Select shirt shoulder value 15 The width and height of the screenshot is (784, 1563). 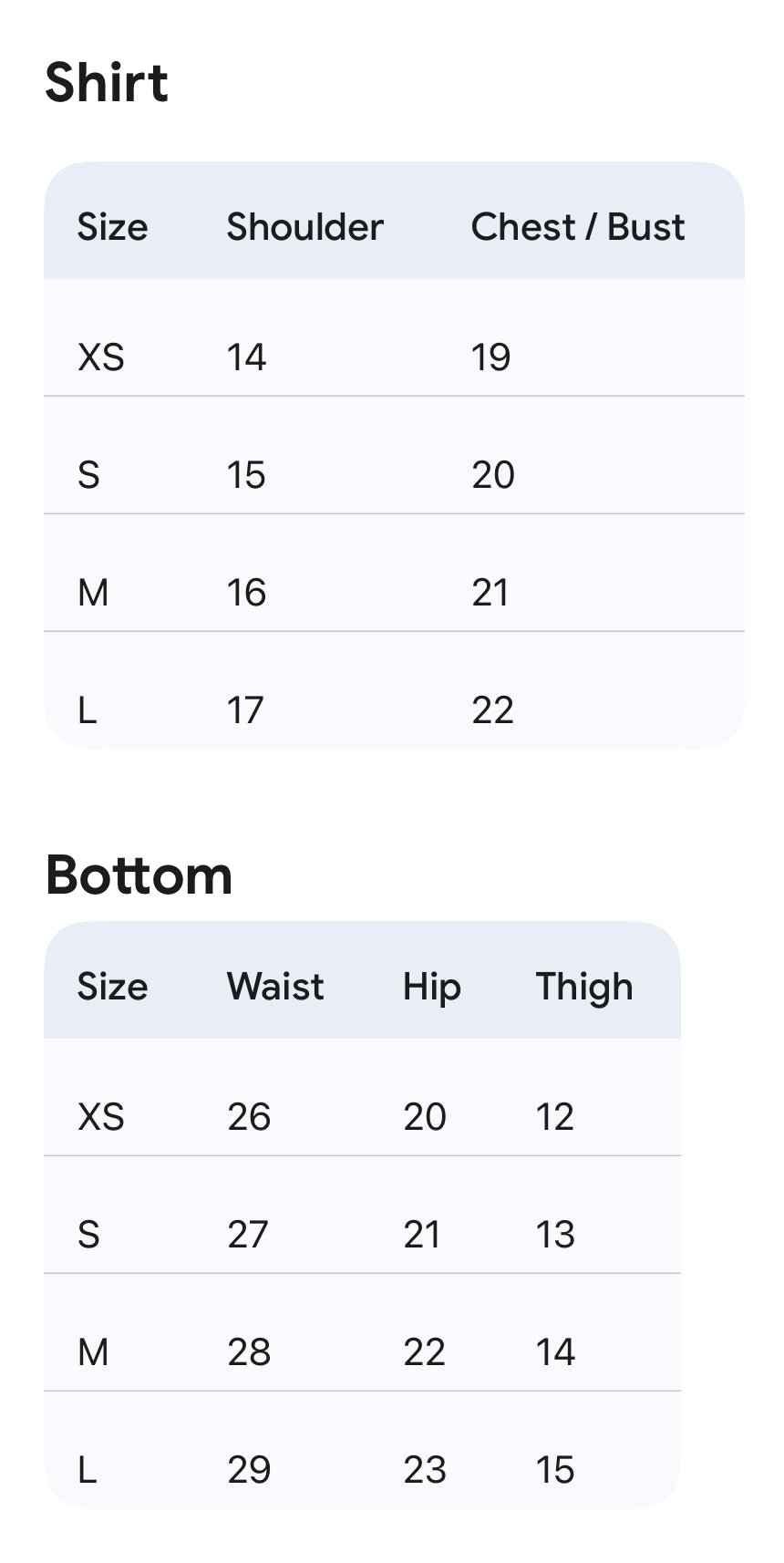pyautogui.click(x=246, y=475)
